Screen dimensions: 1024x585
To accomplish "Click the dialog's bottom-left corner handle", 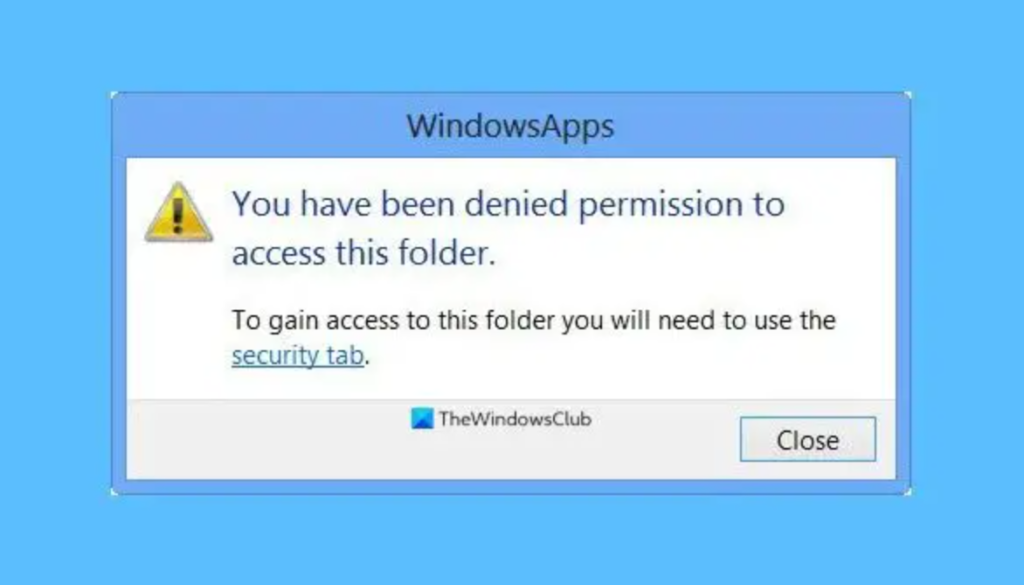I will pos(113,492).
